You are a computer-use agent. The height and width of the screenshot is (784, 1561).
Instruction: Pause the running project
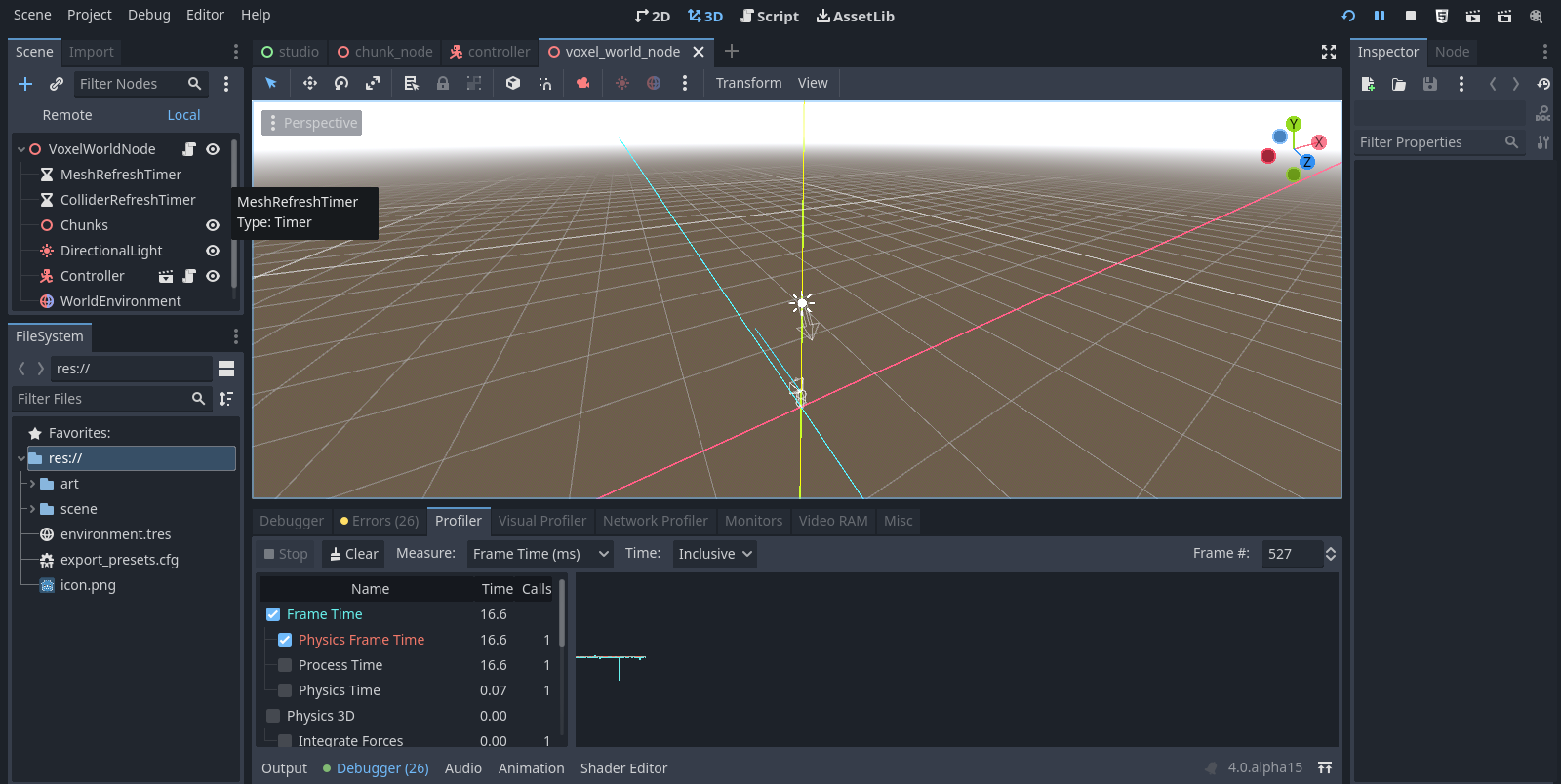[1380, 16]
